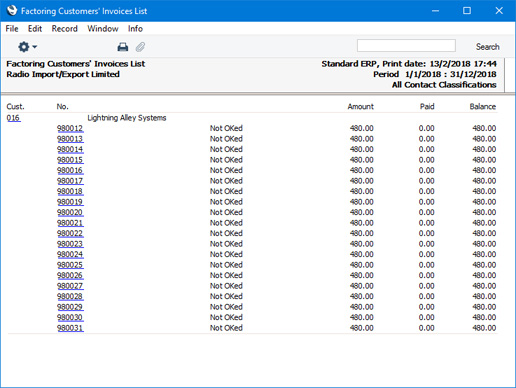The height and width of the screenshot is (388, 516).
Task: Click the Amount column header
Action: [x=360, y=107]
